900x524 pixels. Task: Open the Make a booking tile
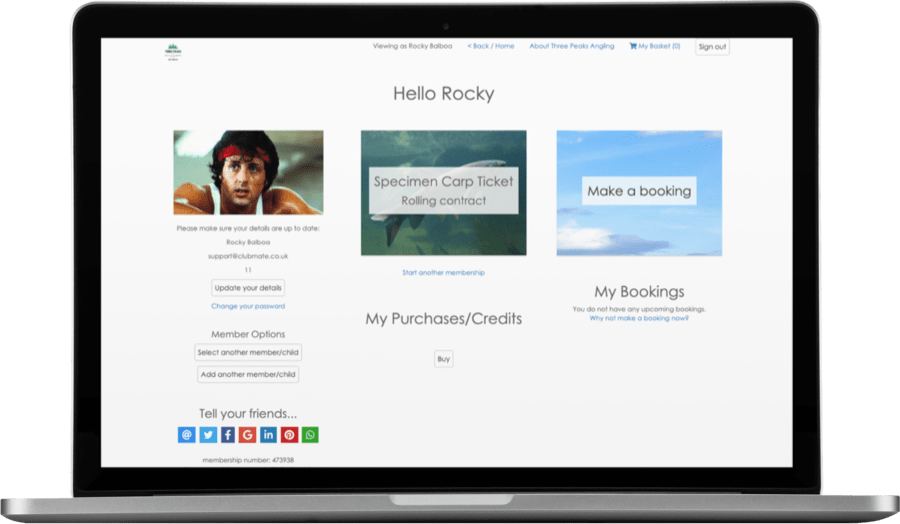(x=639, y=192)
